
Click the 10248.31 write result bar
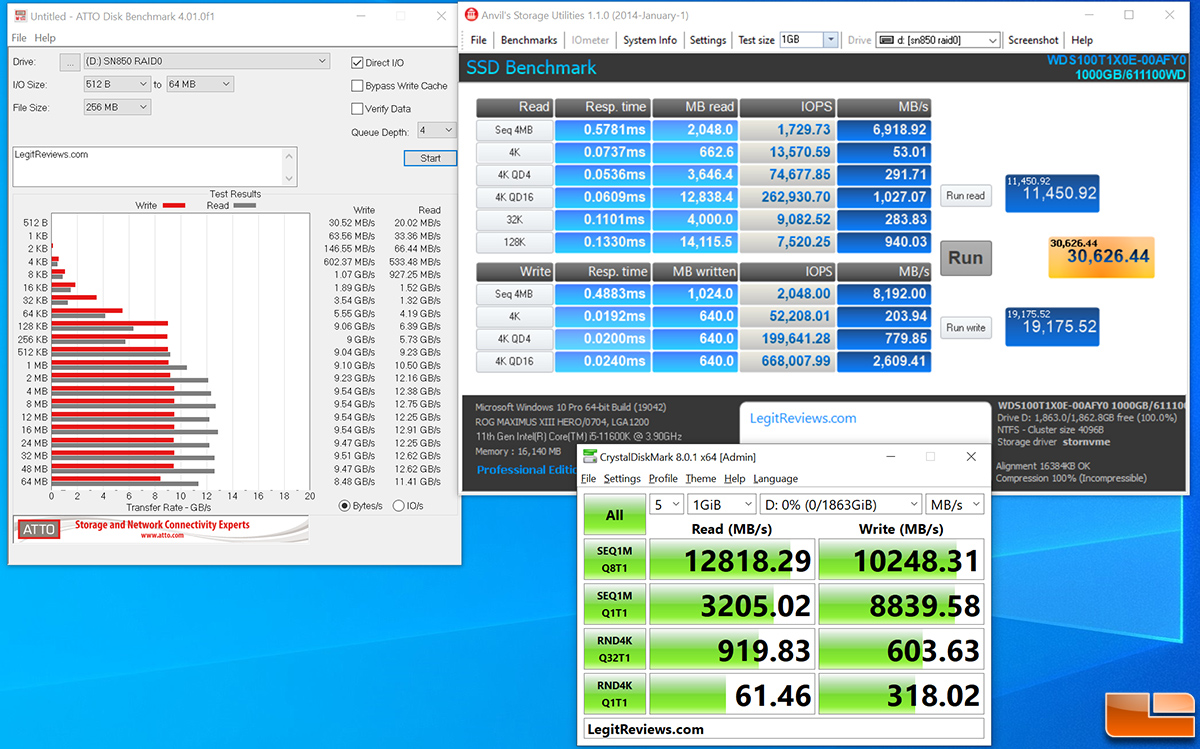[901, 560]
